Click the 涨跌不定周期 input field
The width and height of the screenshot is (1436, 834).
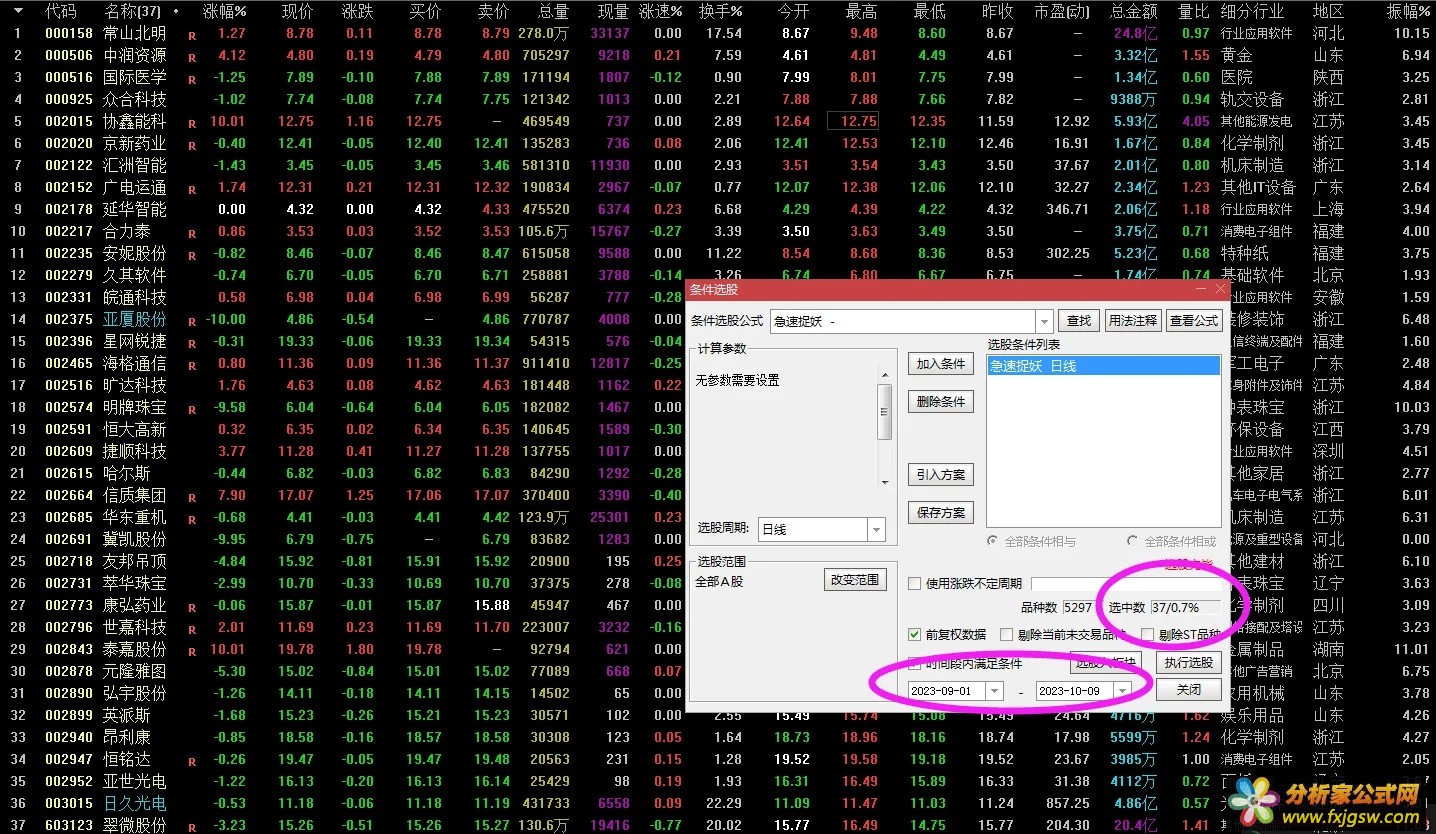1124,584
